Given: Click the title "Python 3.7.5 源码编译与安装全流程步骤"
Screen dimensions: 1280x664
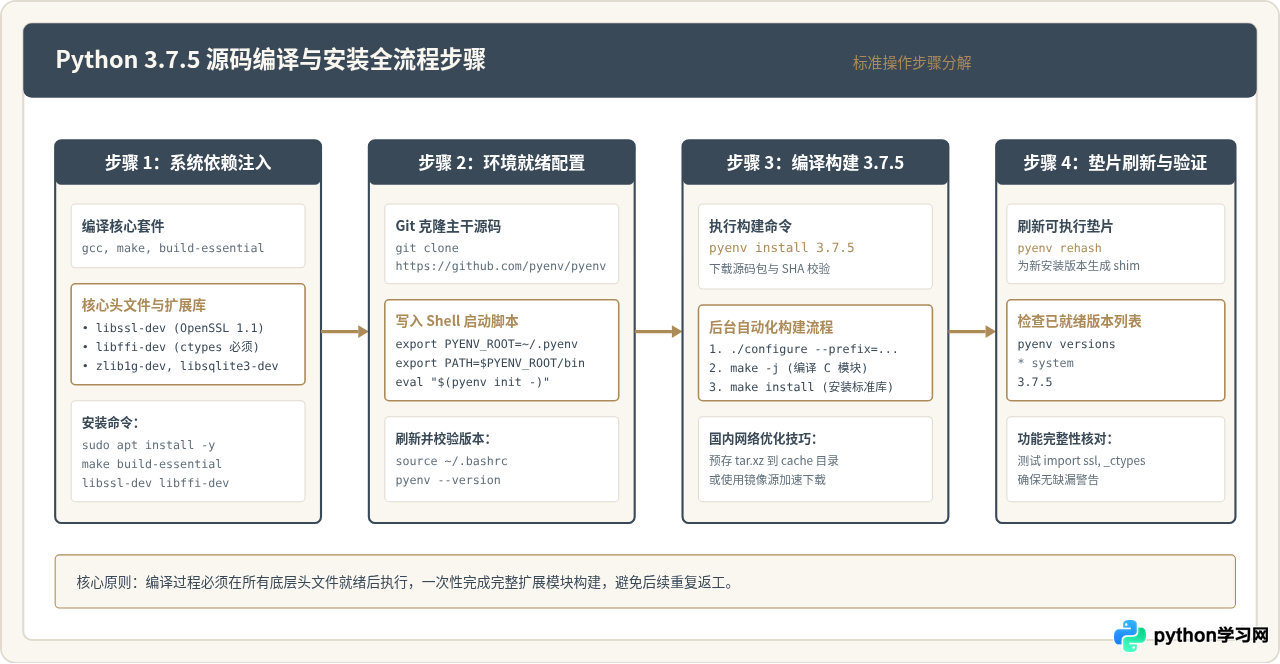Looking at the screenshot, I should [271, 60].
